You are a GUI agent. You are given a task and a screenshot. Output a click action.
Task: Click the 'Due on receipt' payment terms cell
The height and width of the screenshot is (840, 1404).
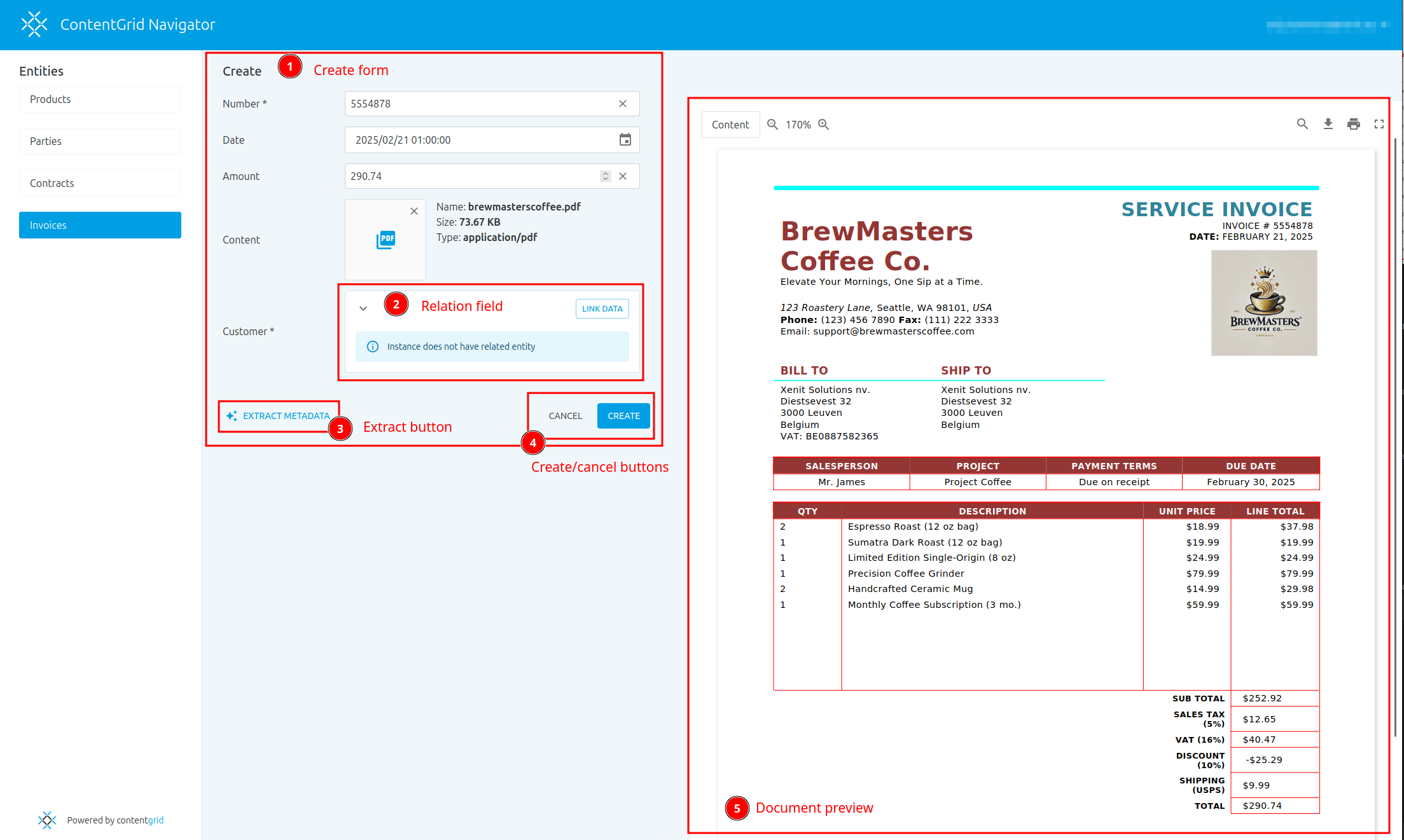(1114, 482)
